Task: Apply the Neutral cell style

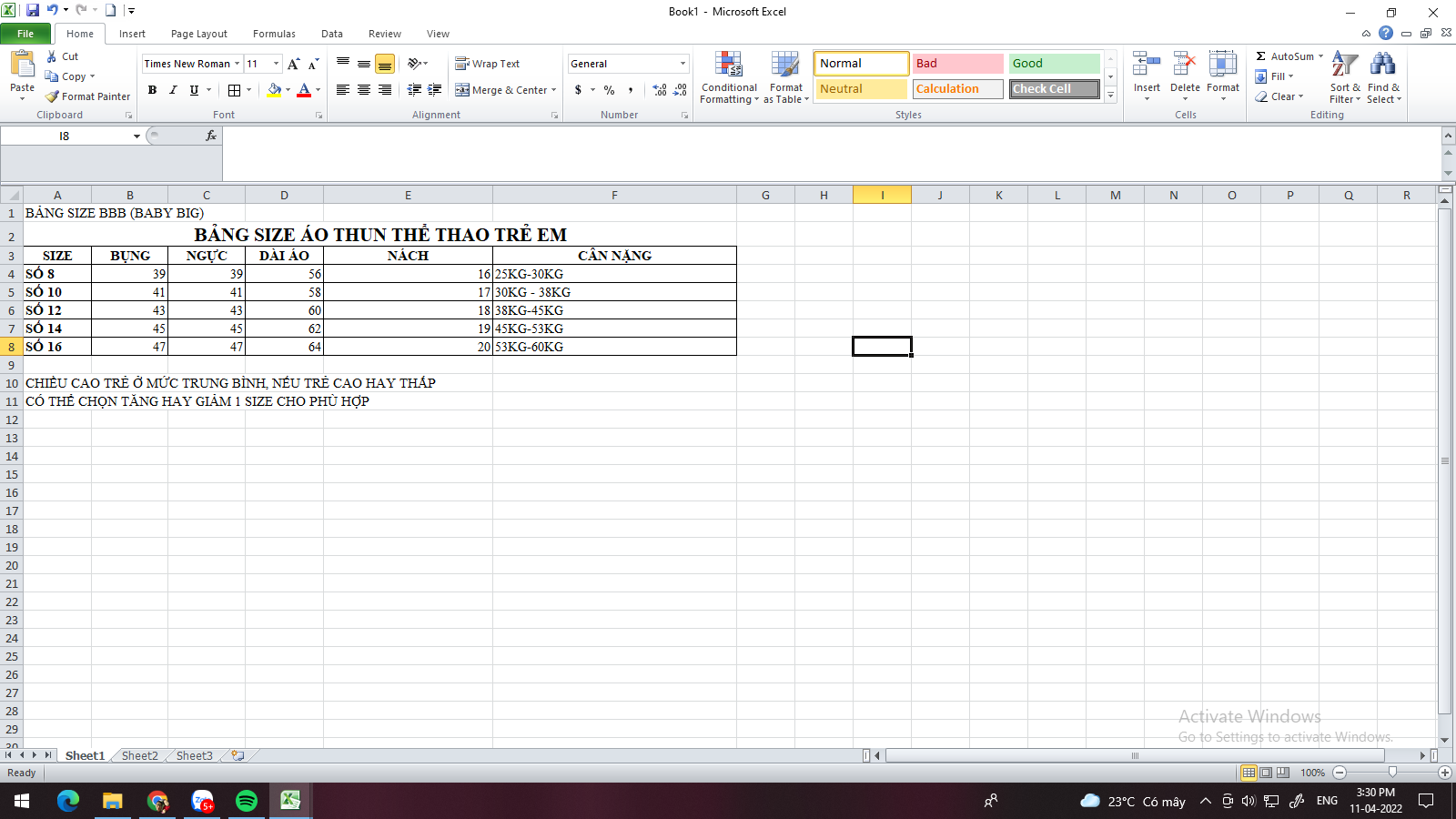Action: (861, 89)
